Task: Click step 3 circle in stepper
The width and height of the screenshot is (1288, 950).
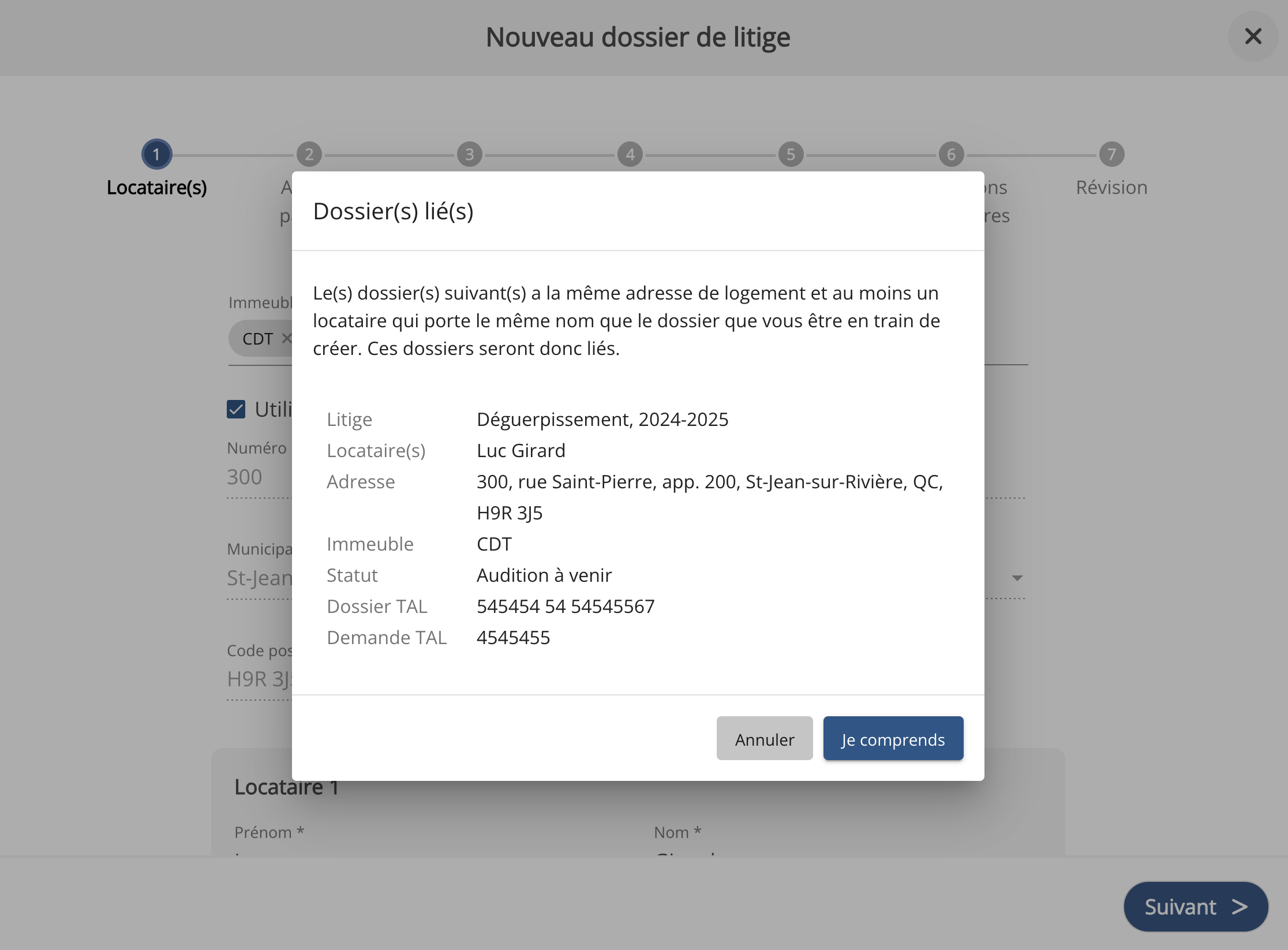Action: point(470,154)
